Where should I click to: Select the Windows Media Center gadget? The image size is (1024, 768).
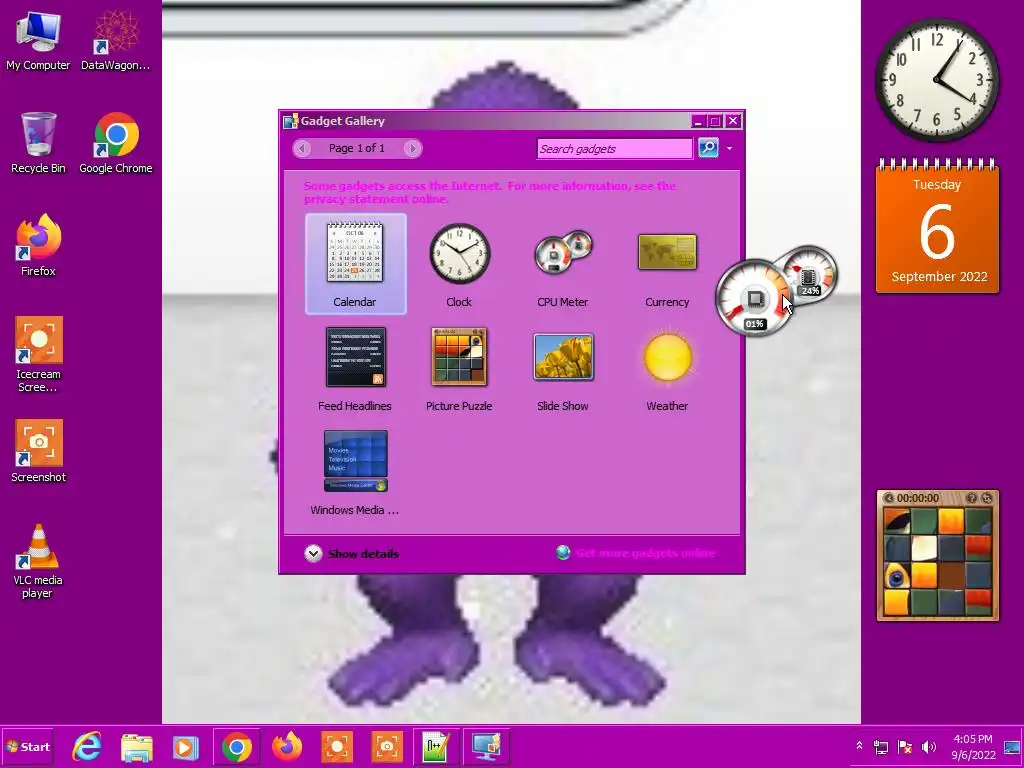pos(355,473)
